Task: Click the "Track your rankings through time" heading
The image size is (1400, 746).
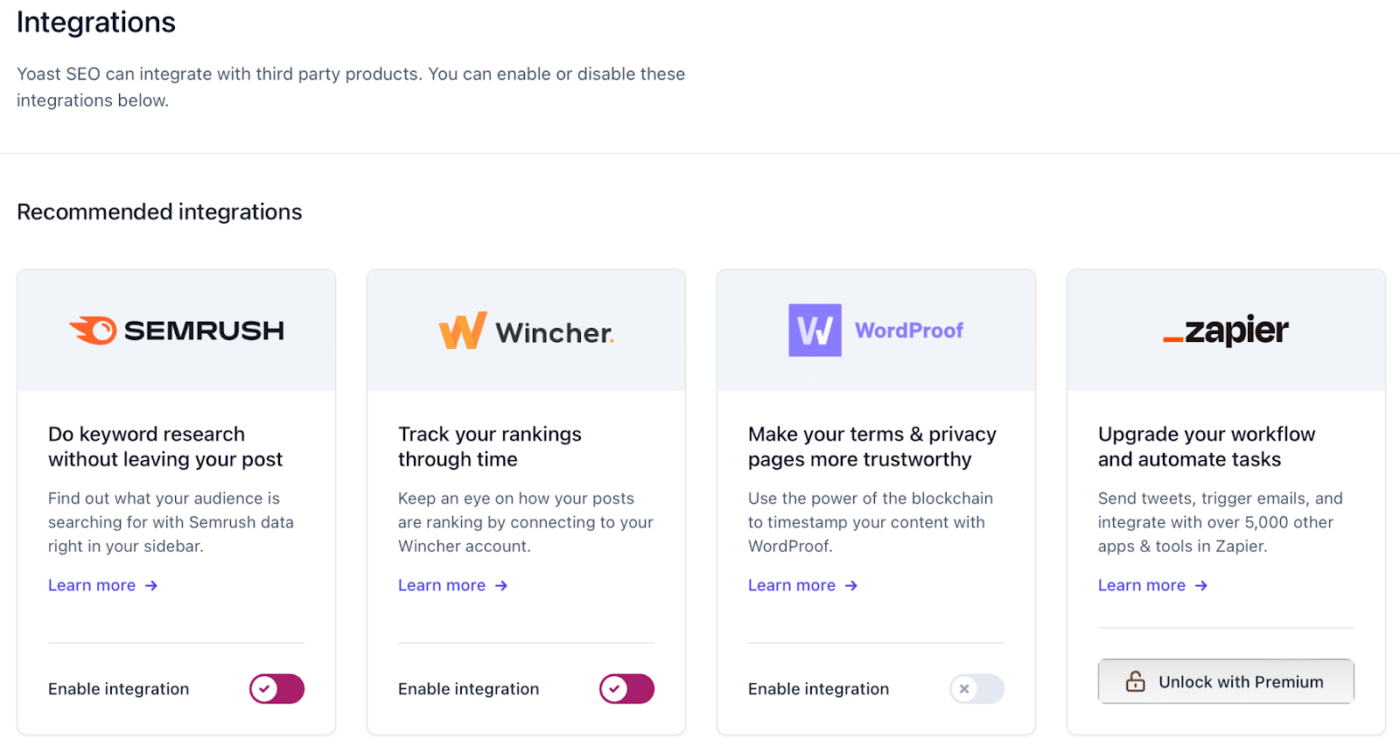Action: coord(489,446)
